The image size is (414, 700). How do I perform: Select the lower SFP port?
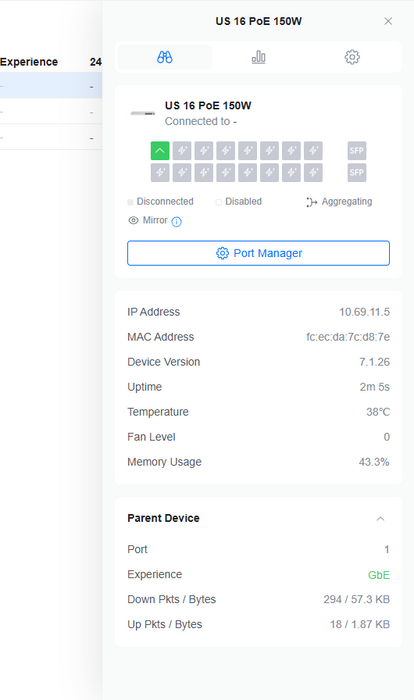357,173
